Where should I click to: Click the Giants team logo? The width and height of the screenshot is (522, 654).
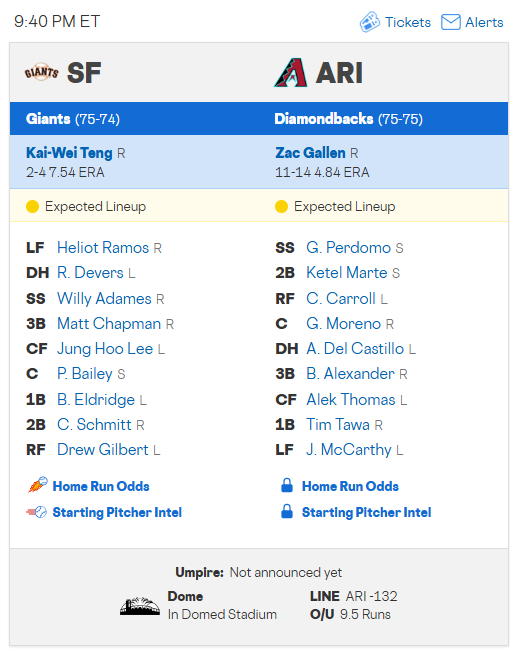pyautogui.click(x=41, y=73)
